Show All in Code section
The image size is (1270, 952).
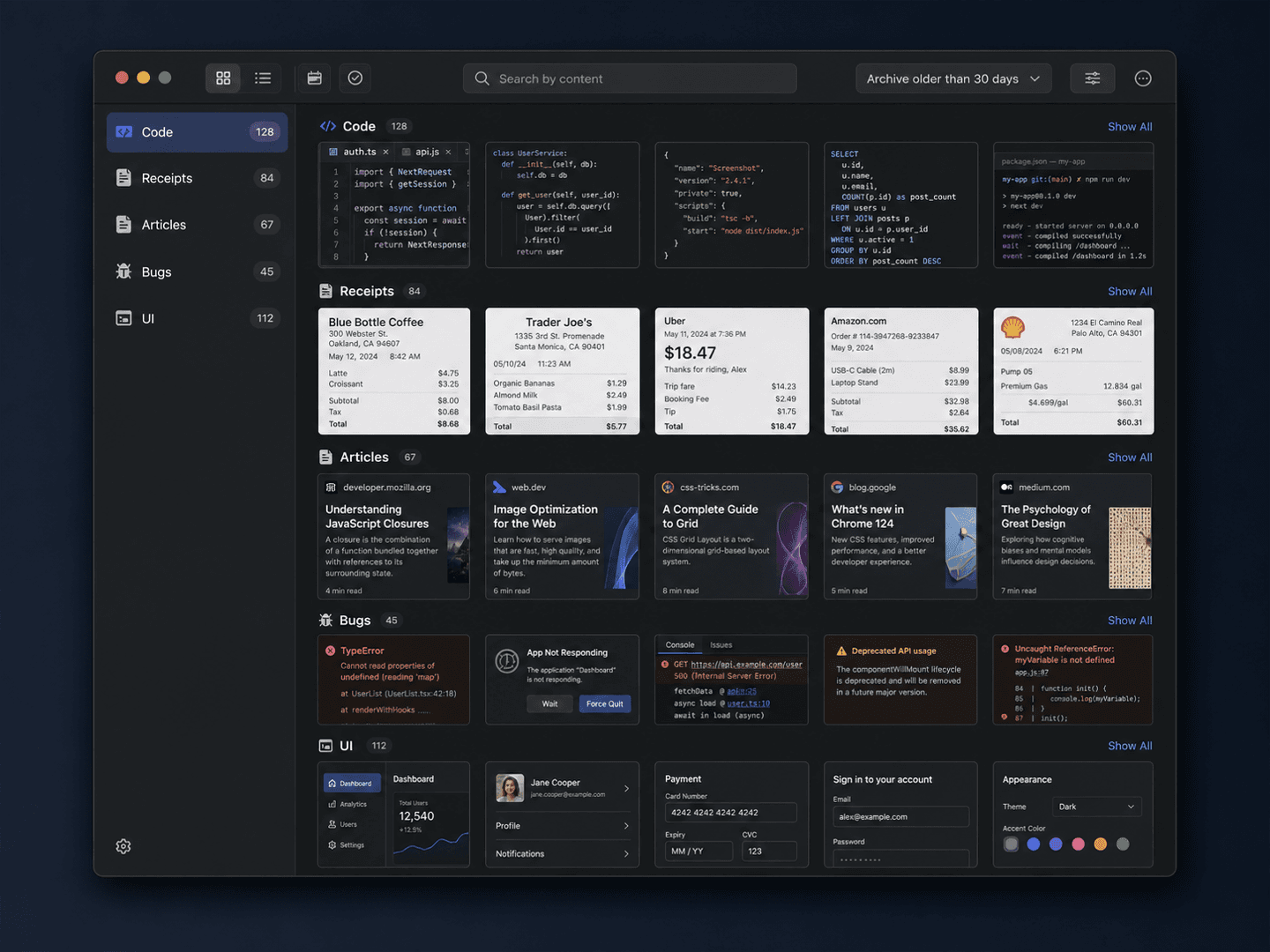1130,127
